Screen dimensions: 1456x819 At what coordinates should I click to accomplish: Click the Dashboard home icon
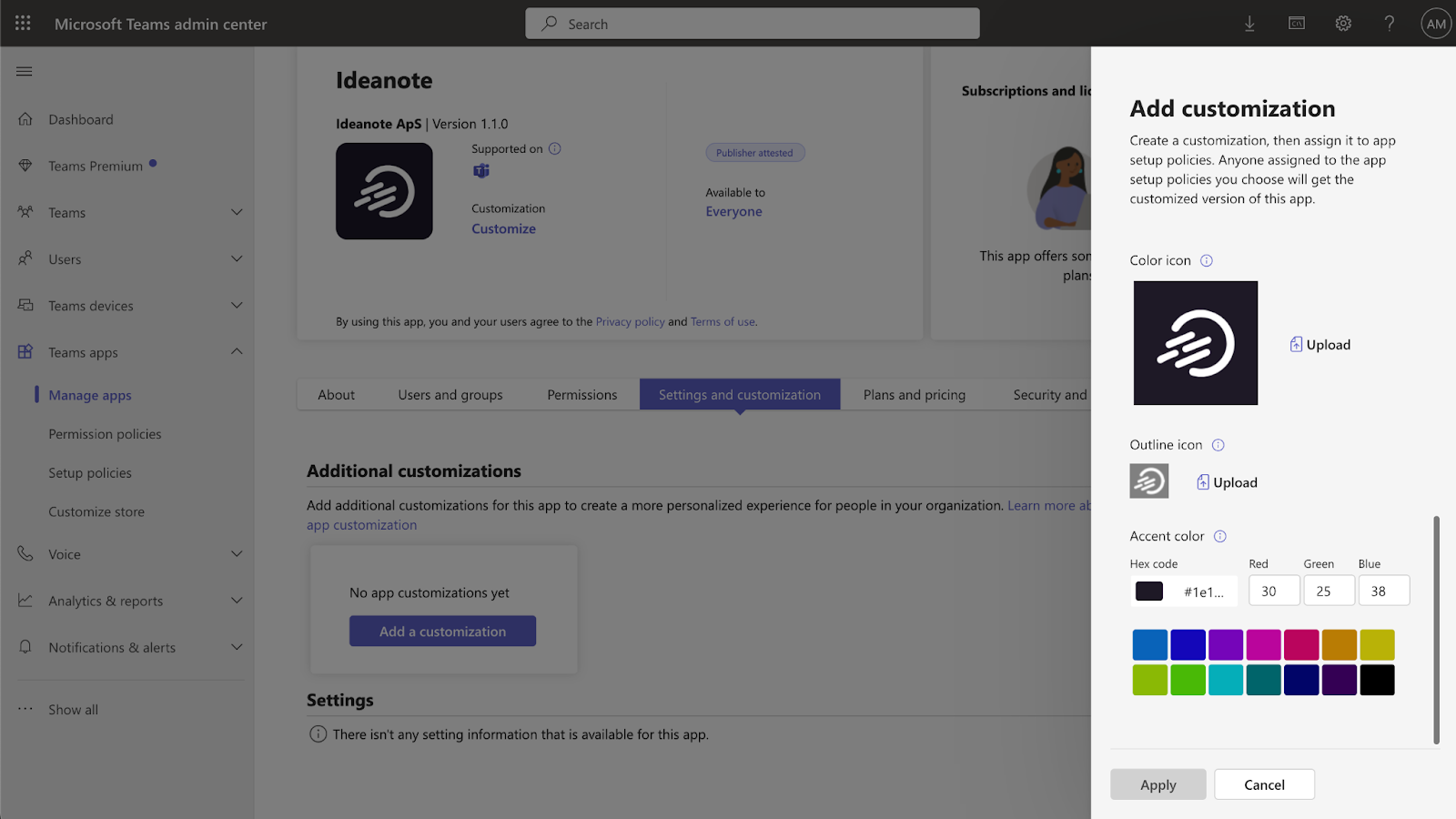(x=25, y=119)
